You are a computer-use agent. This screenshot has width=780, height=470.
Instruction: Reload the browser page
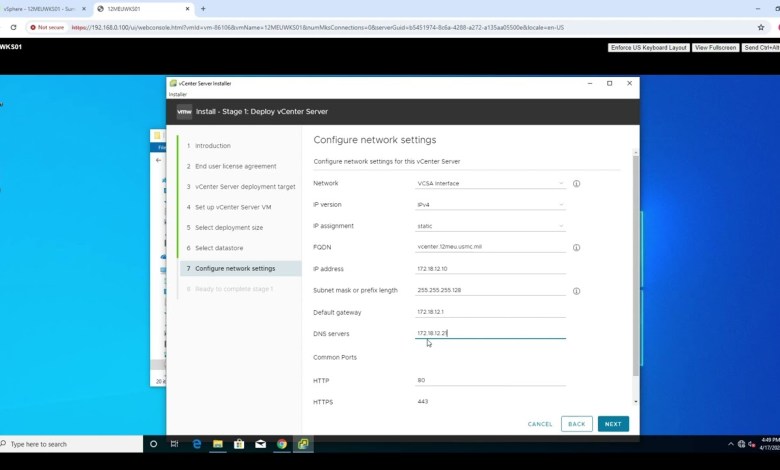click(13, 27)
